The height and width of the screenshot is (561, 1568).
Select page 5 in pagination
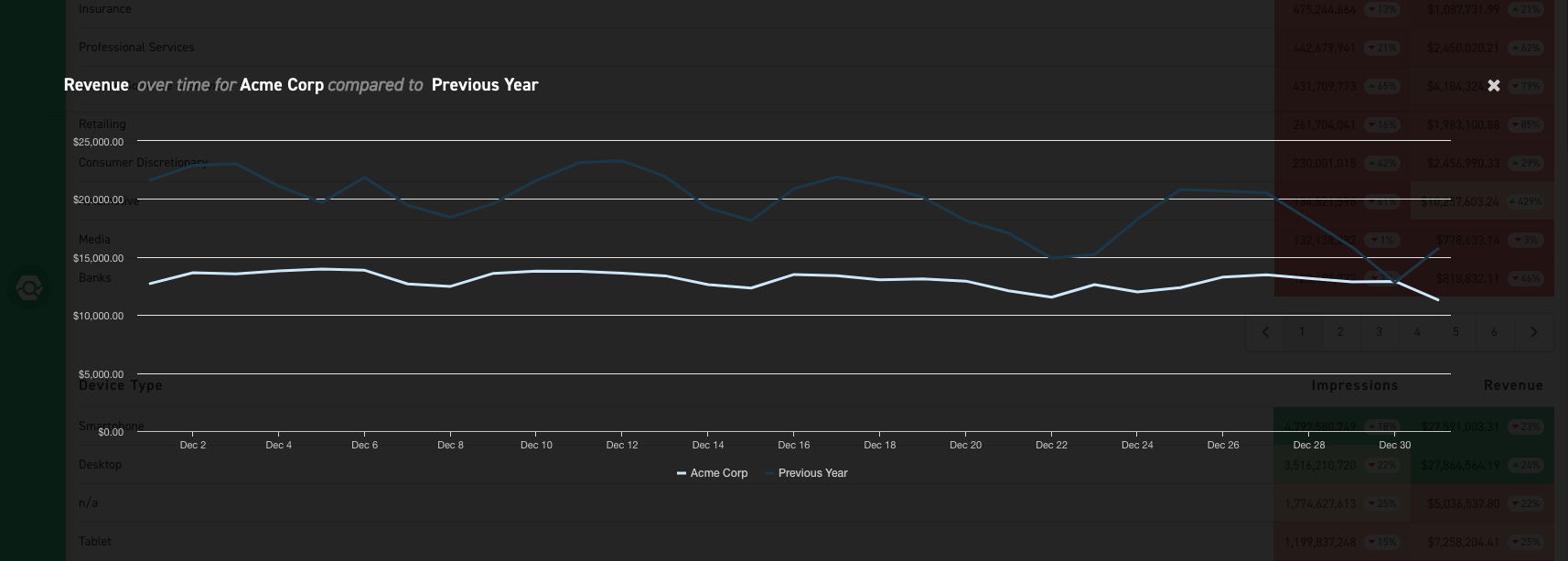pos(1455,332)
